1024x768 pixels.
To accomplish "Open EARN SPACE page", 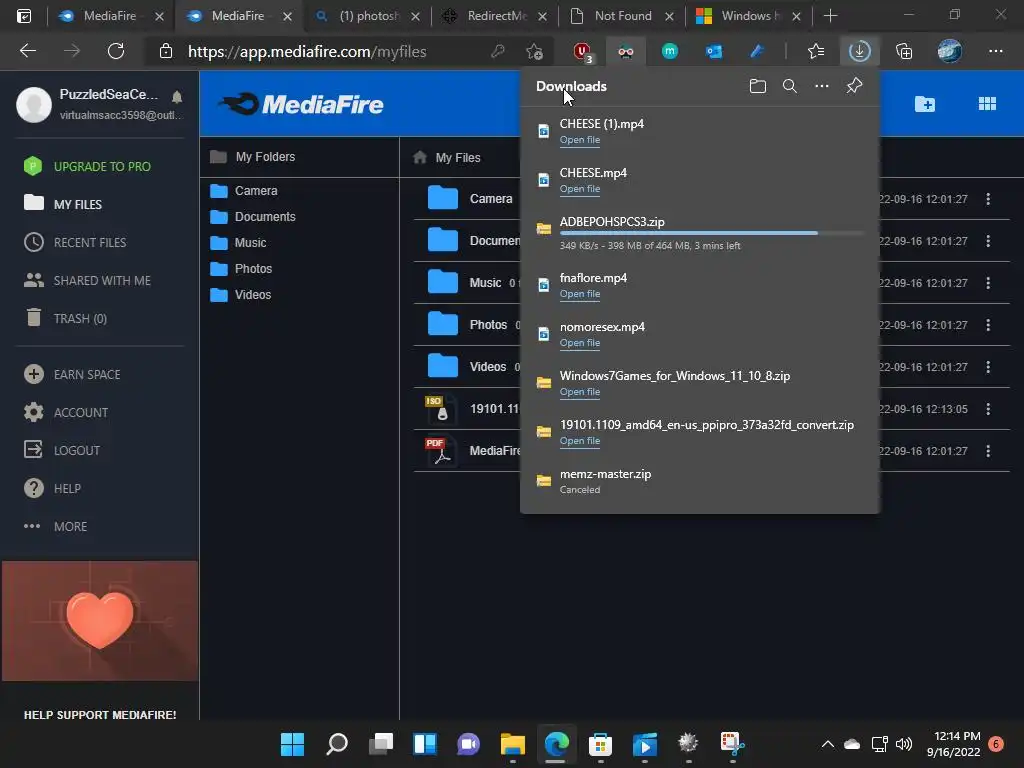I will [x=72, y=374].
